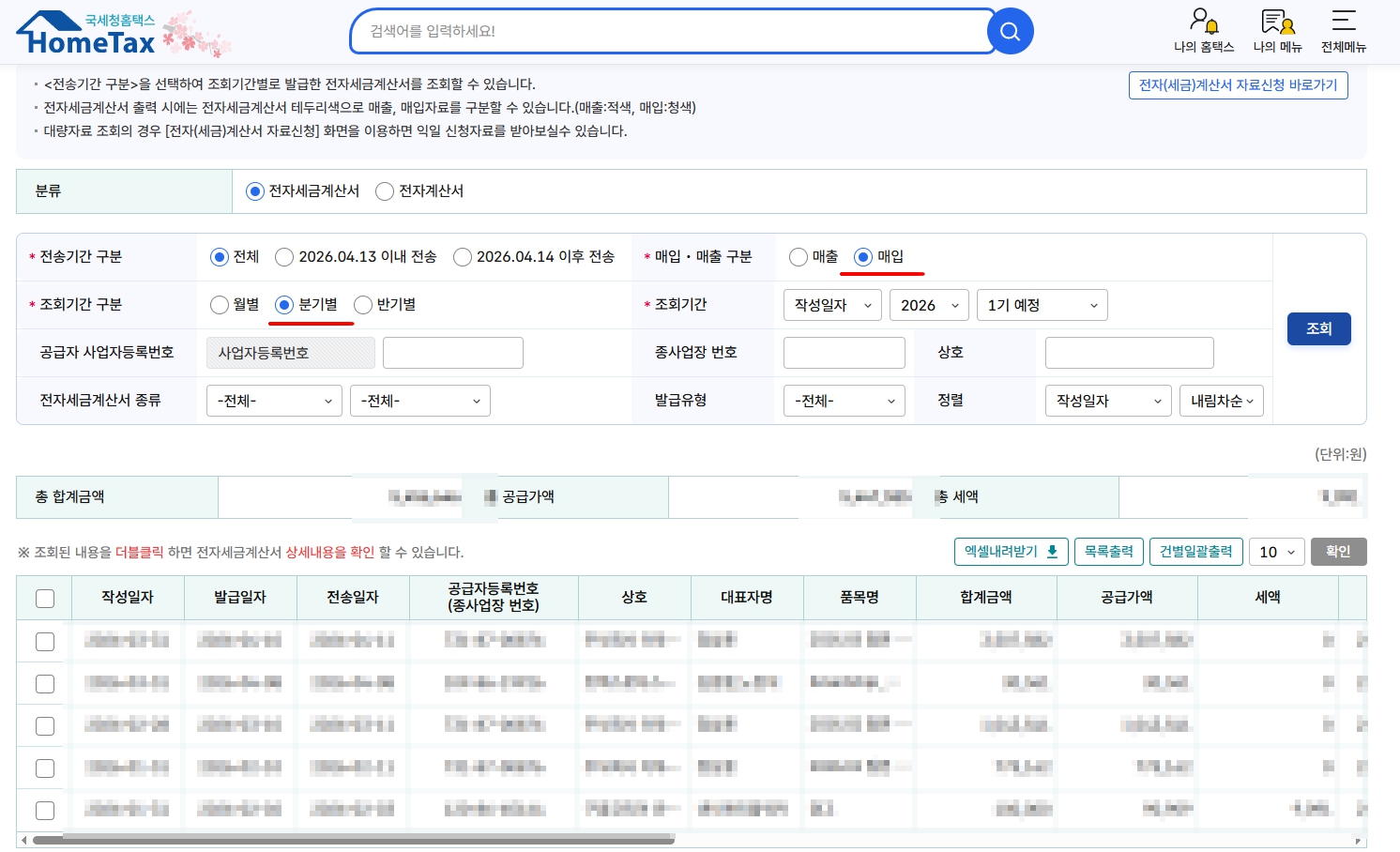
Task: Open second 전자세금계산서 종류 -전체- dropdown
Action: 420,401
